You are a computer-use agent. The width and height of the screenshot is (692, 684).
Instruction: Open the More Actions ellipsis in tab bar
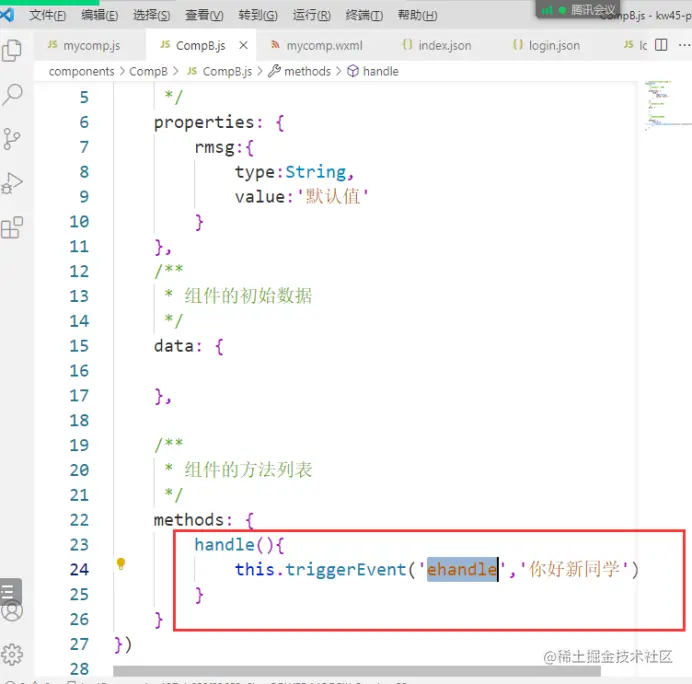[x=684, y=45]
